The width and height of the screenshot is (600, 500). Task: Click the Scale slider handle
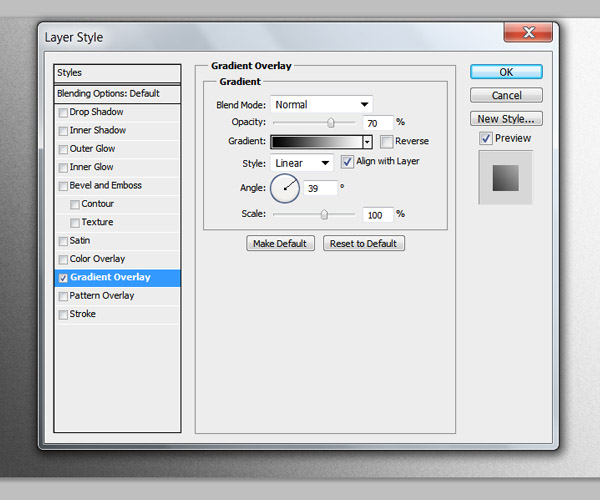[x=324, y=215]
